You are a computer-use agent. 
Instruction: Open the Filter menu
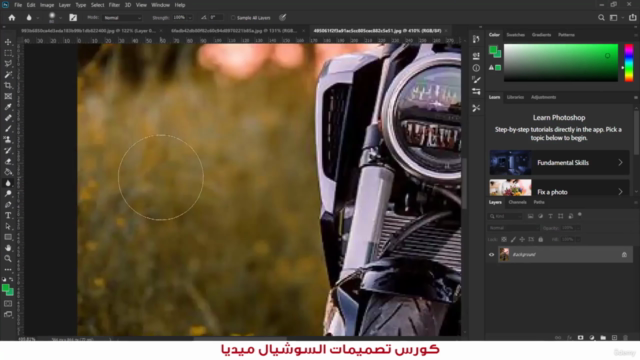(114, 5)
